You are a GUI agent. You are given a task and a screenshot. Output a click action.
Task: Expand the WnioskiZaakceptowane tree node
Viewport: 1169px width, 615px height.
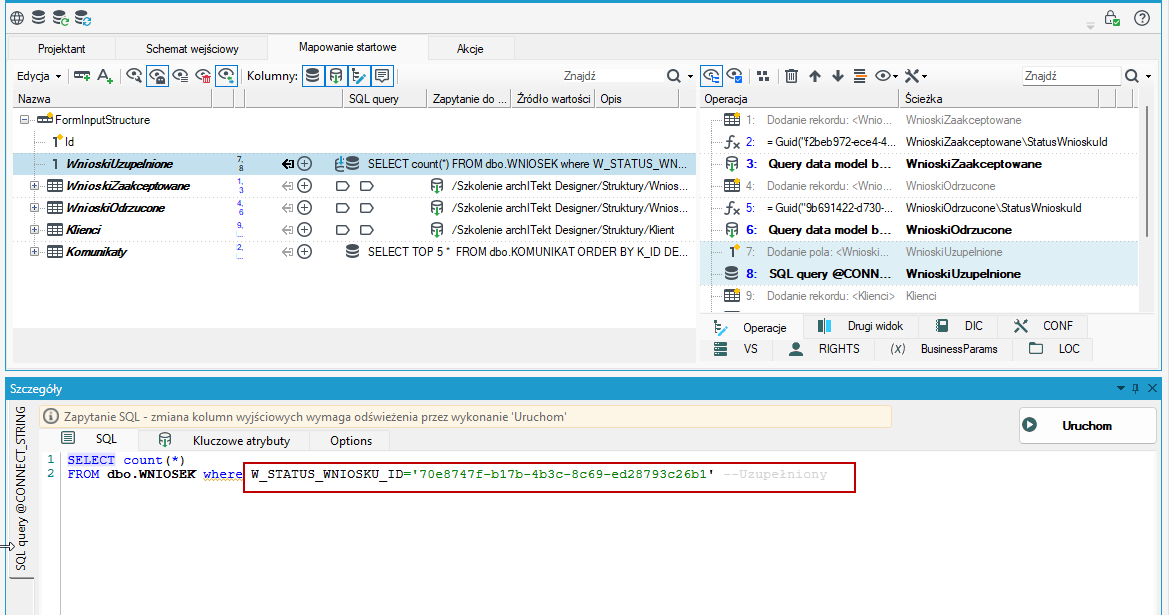pos(34,186)
